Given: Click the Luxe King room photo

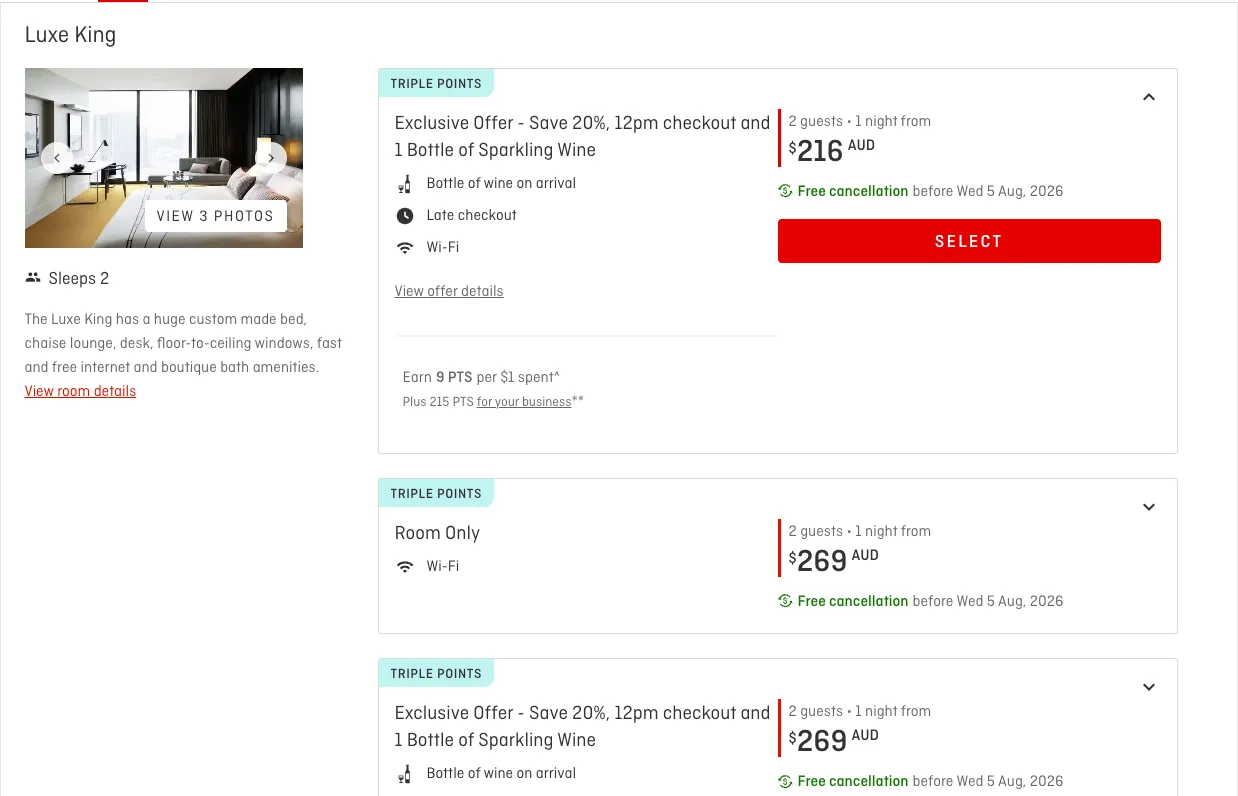Looking at the screenshot, I should 164,110.
